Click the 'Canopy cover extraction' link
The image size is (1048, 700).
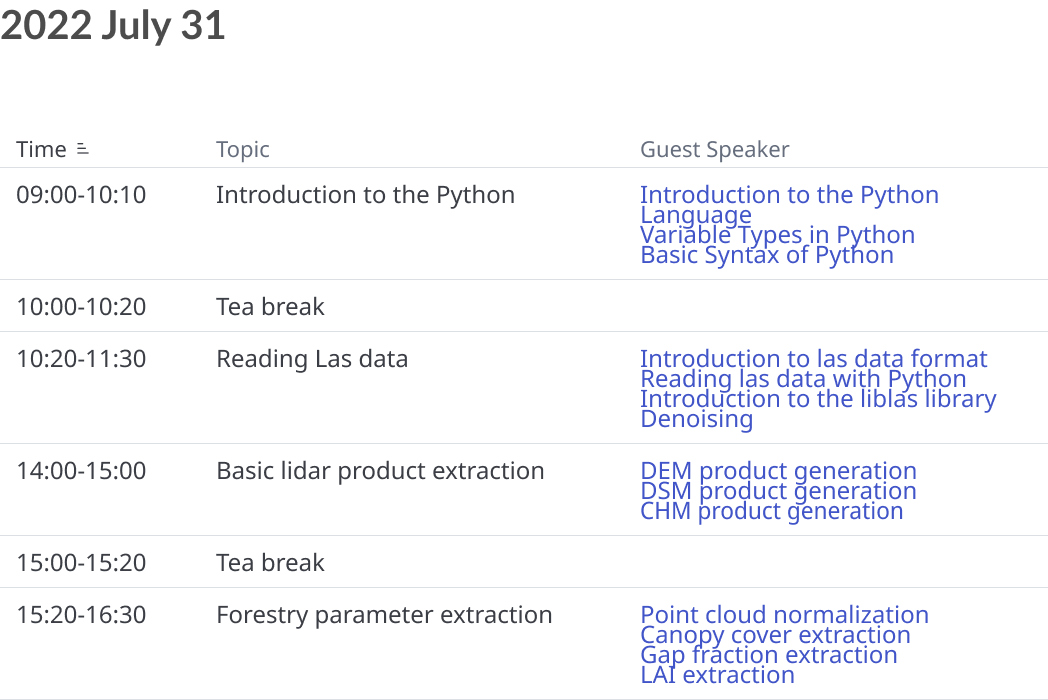[775, 634]
